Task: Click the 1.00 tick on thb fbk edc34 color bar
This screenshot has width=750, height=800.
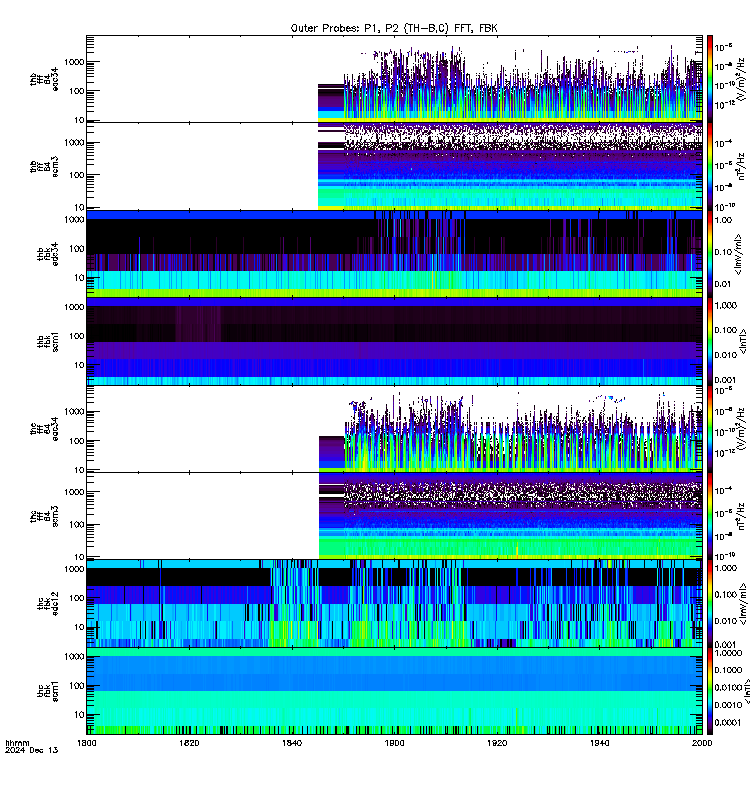Action: tap(723, 220)
